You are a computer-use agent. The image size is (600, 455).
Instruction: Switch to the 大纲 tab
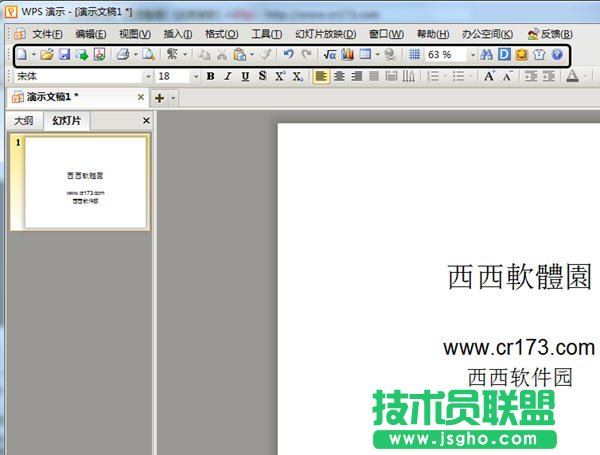click(x=24, y=121)
